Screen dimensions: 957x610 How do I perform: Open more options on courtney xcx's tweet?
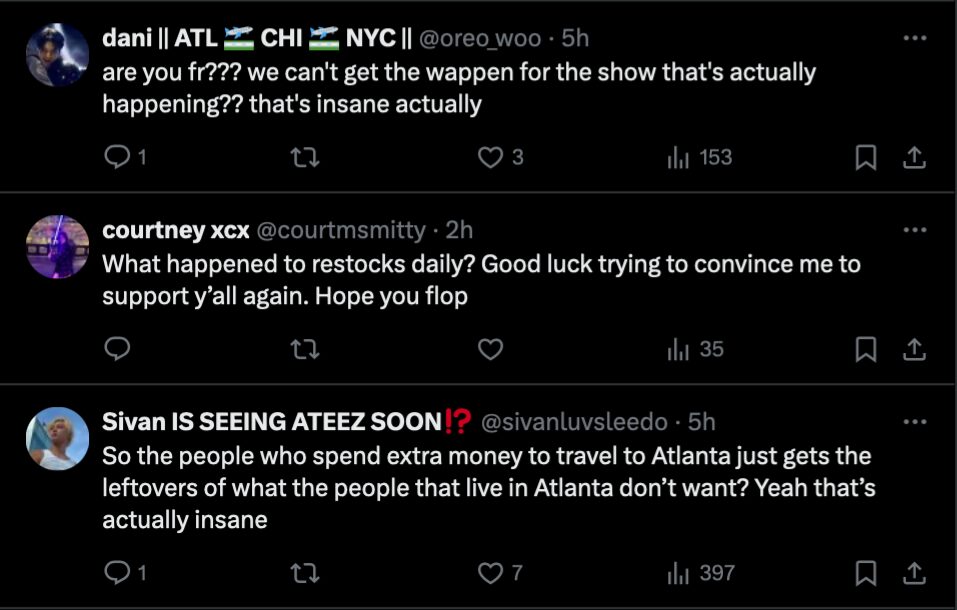[914, 230]
